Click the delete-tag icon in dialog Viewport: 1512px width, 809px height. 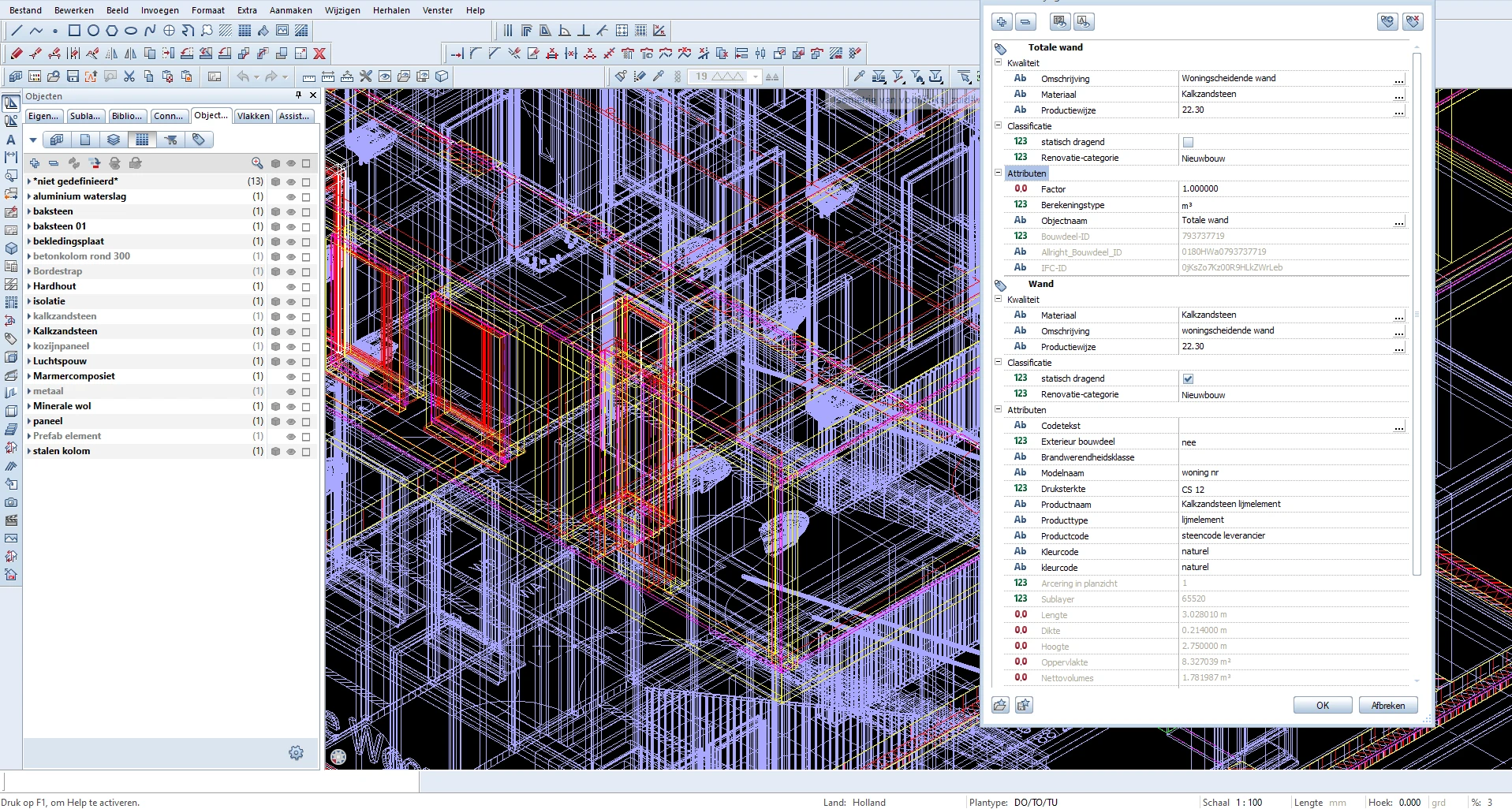point(1413,22)
